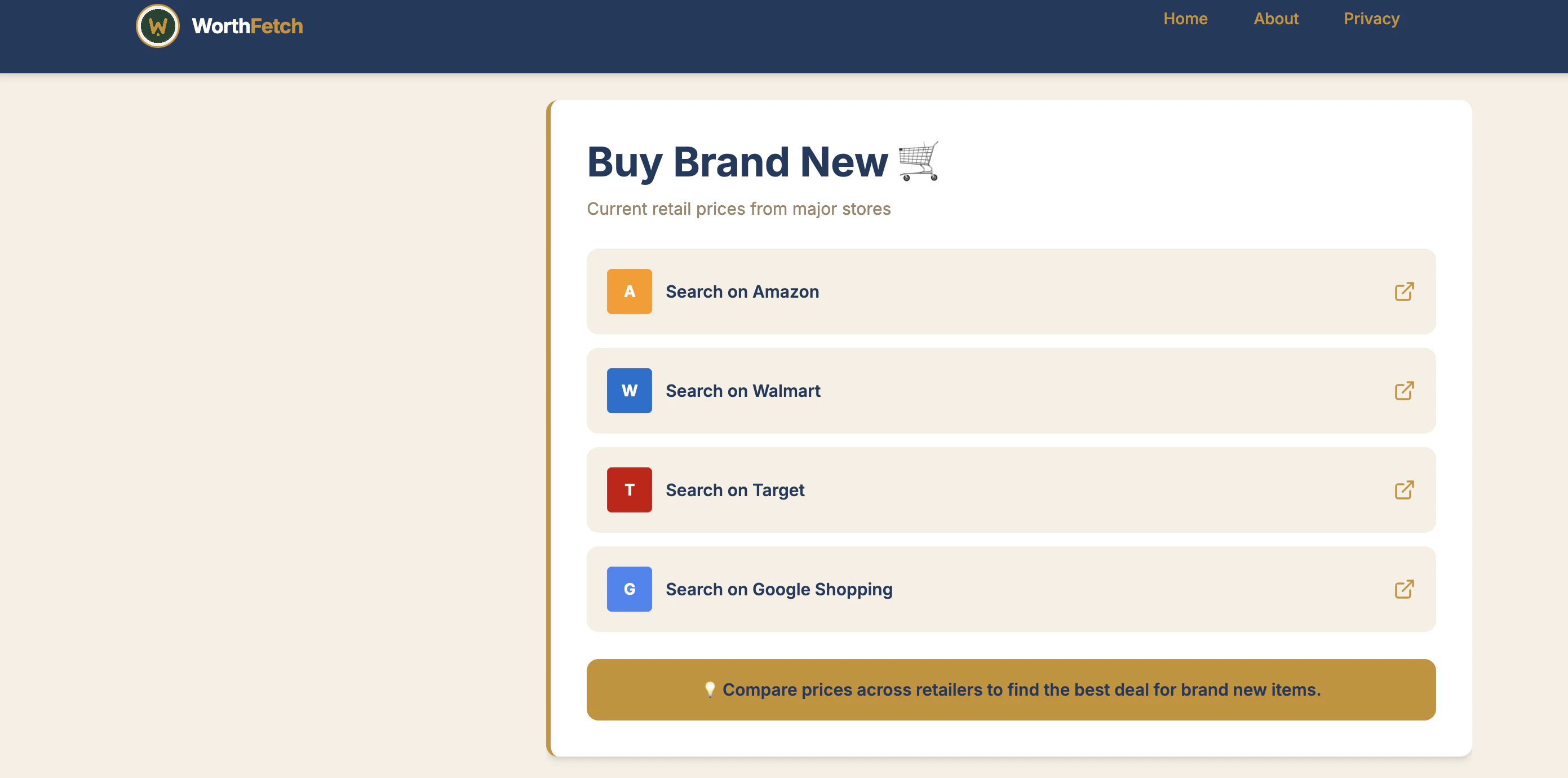Click the orange Amazon 'A' badge
The width and height of the screenshot is (1568, 778).
pos(629,291)
